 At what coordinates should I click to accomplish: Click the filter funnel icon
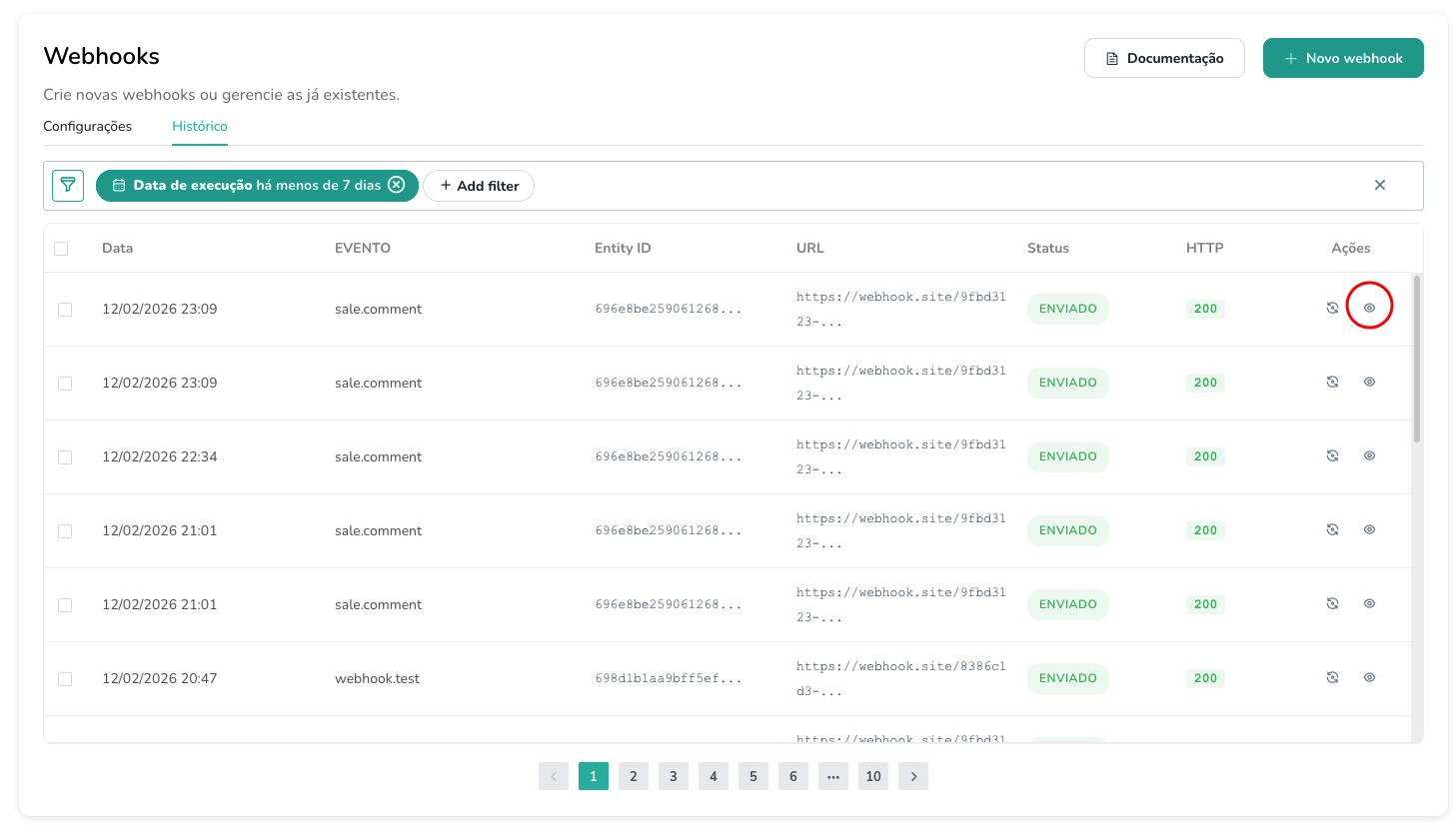pyautogui.click(x=67, y=185)
